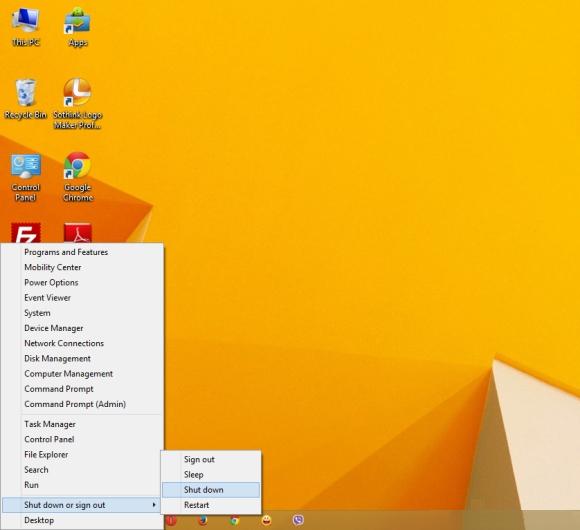Open File Explorer from the menu

(x=82, y=455)
